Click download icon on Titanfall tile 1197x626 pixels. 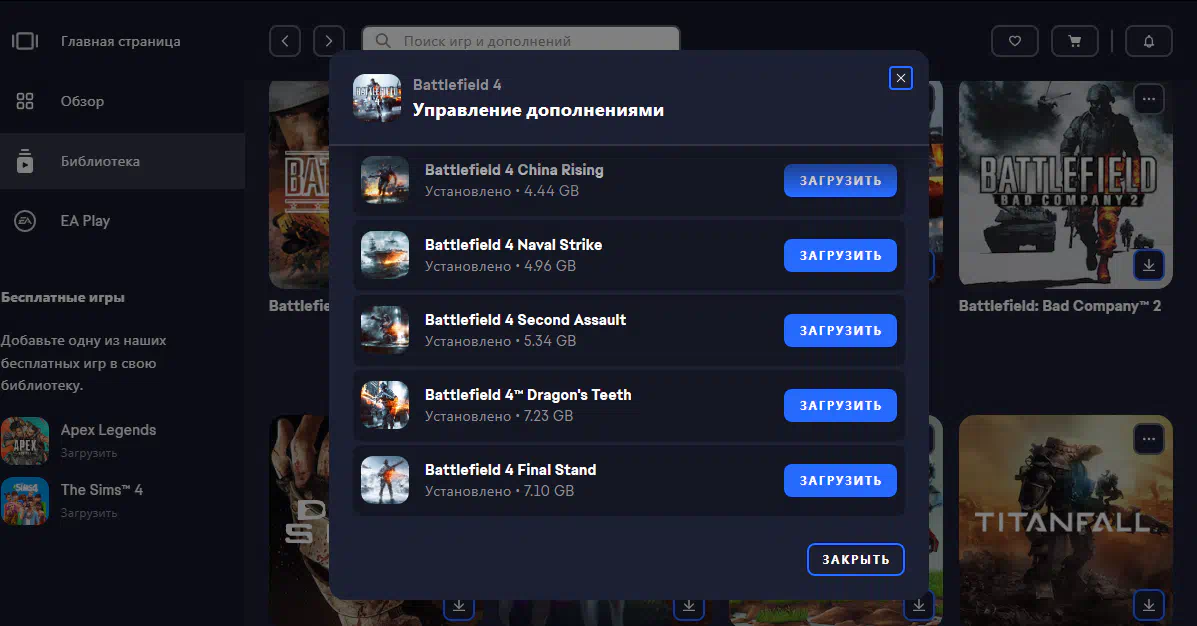point(1148,604)
